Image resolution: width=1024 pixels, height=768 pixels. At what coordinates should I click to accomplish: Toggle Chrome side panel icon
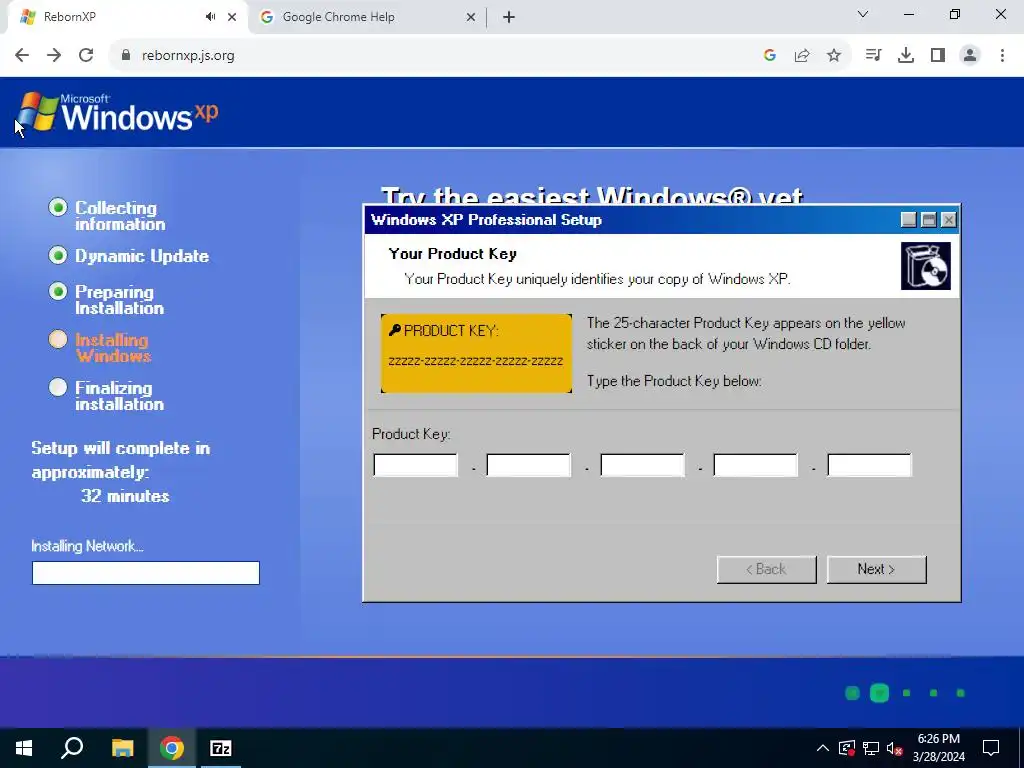938,56
